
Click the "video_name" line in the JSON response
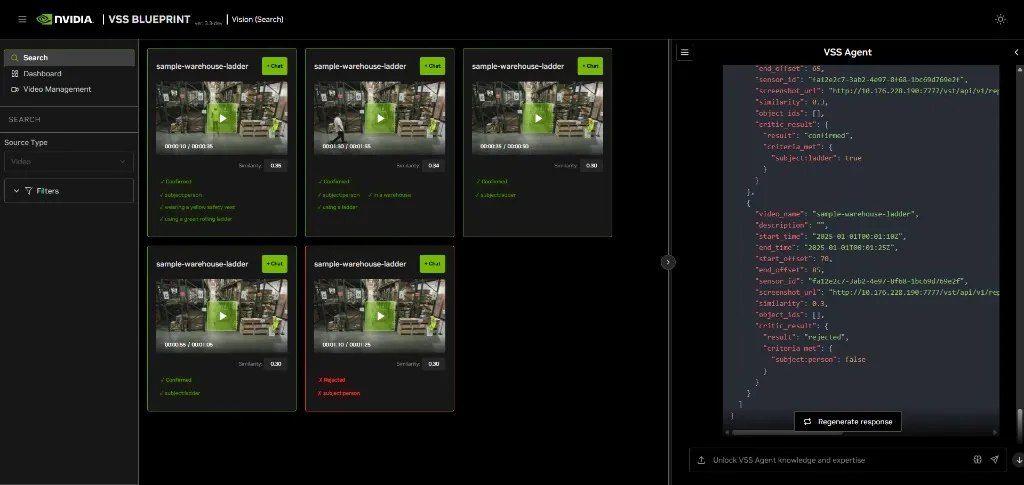[837, 214]
